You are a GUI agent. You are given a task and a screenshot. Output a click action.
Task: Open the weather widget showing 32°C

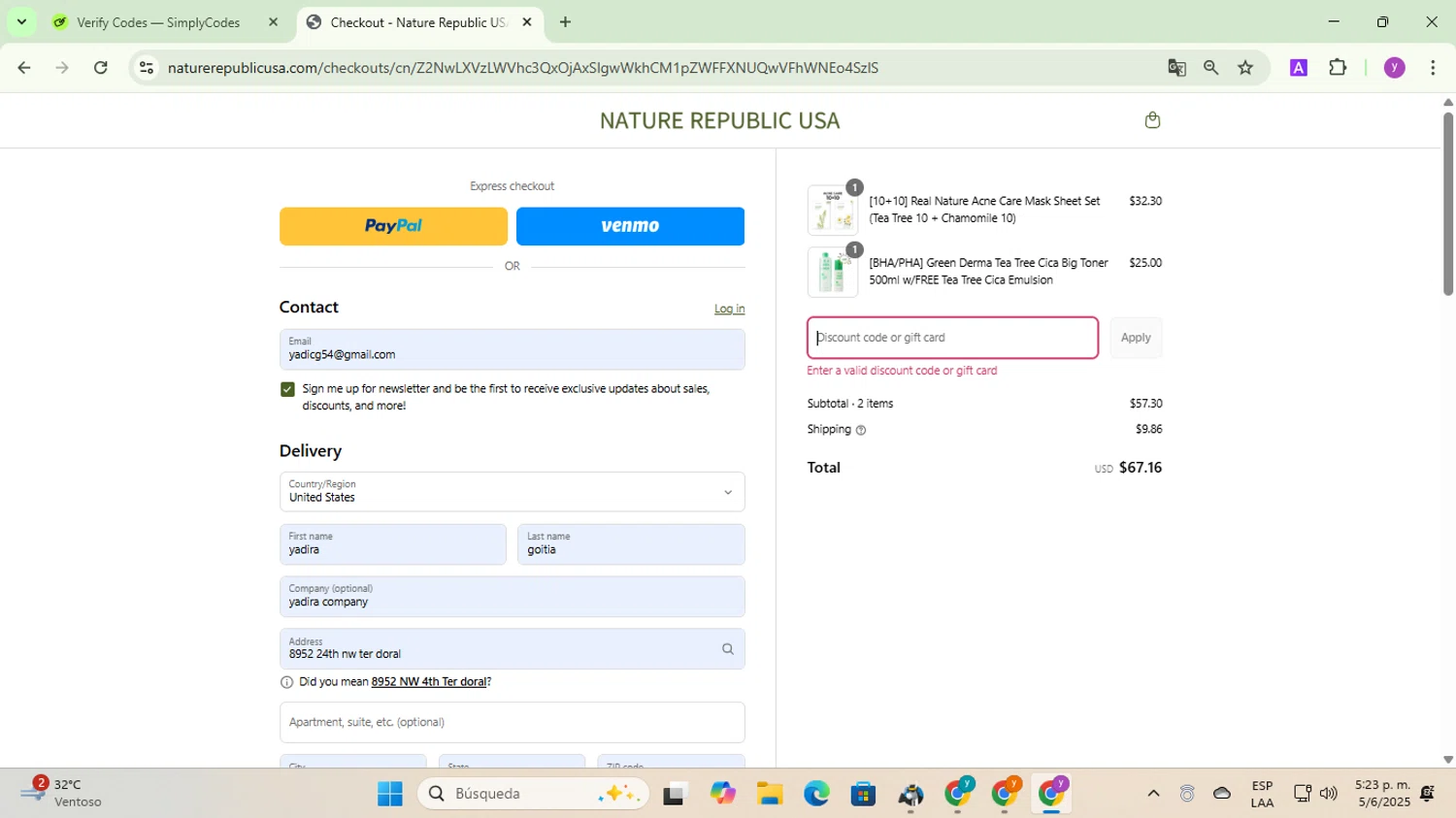tap(63, 793)
